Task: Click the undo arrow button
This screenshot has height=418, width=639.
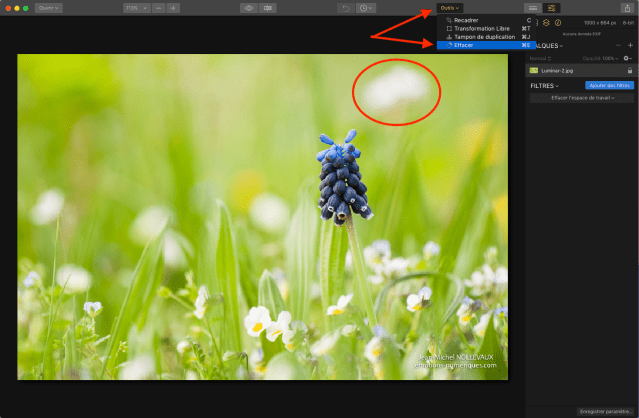Action: click(x=346, y=8)
